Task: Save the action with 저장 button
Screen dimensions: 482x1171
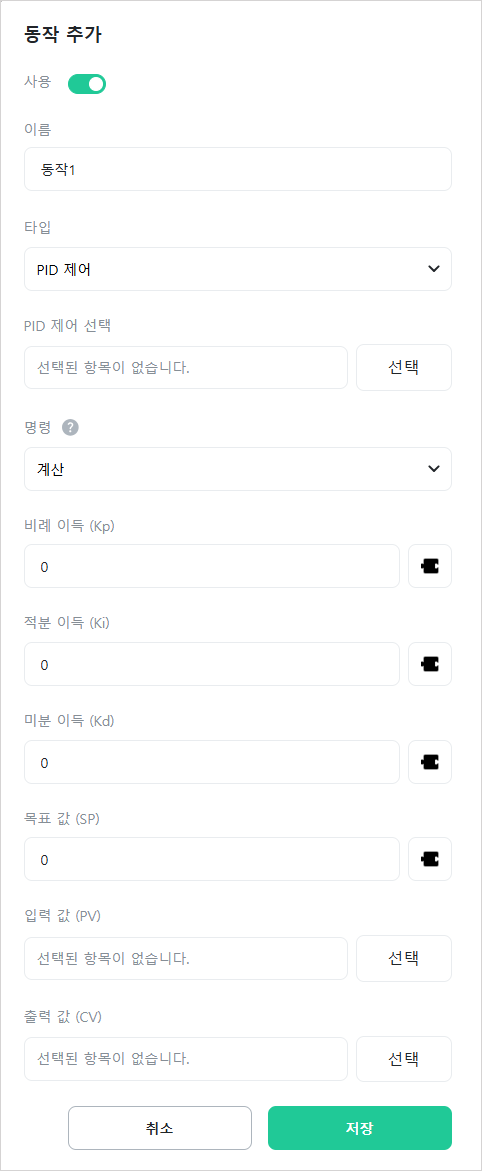Action: tap(360, 1128)
